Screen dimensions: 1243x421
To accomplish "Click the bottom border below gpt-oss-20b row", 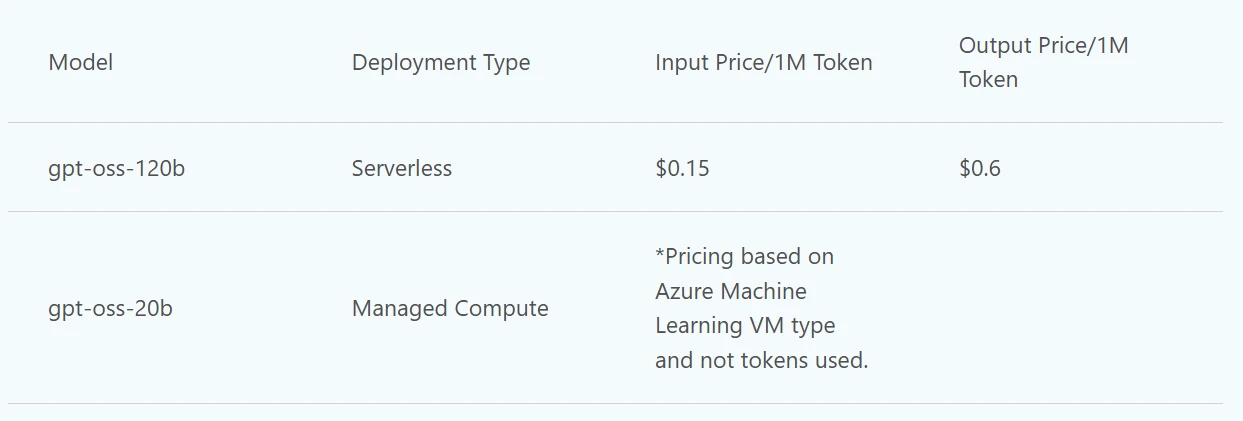I will (x=615, y=404).
